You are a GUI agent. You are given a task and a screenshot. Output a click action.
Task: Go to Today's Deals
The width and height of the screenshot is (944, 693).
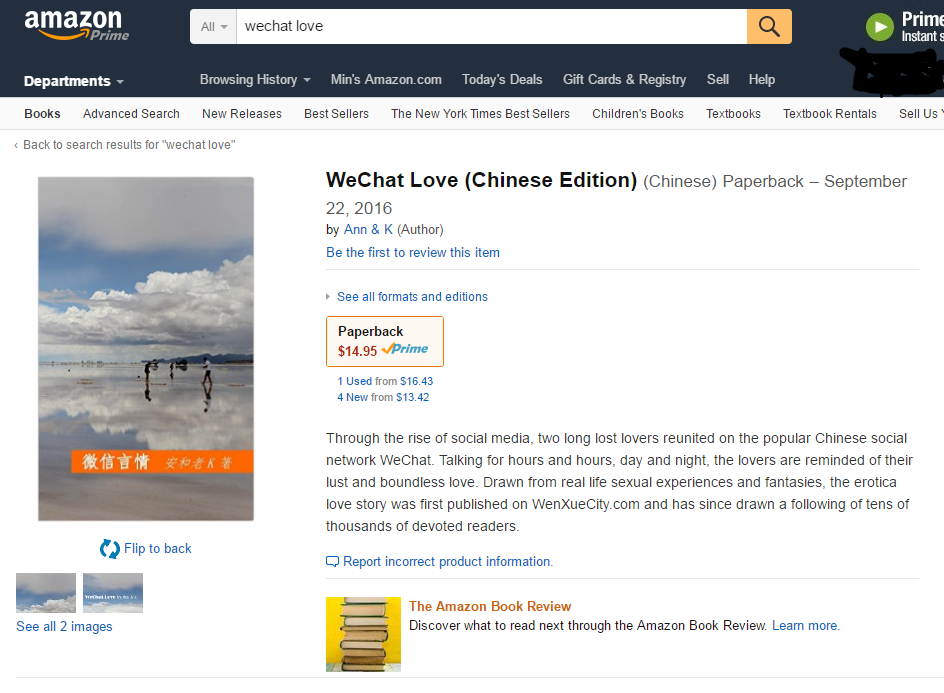click(x=502, y=80)
